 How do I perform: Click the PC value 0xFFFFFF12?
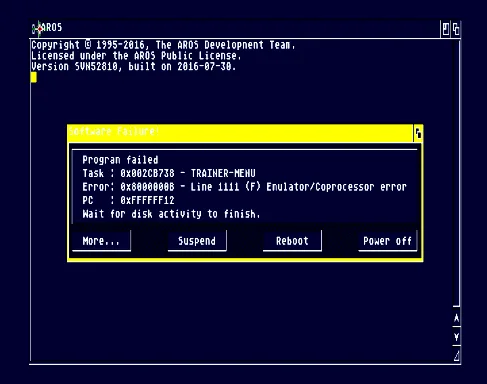(x=147, y=200)
